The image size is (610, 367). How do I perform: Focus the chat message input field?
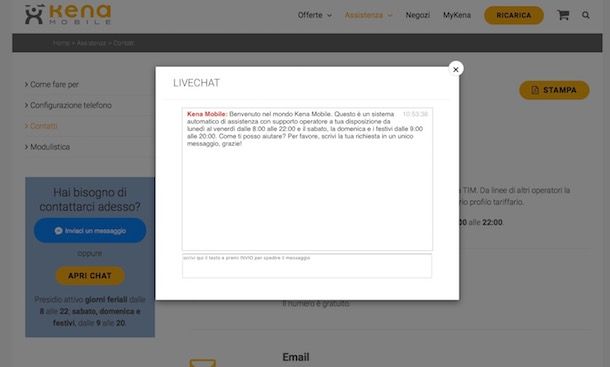[x=307, y=266]
